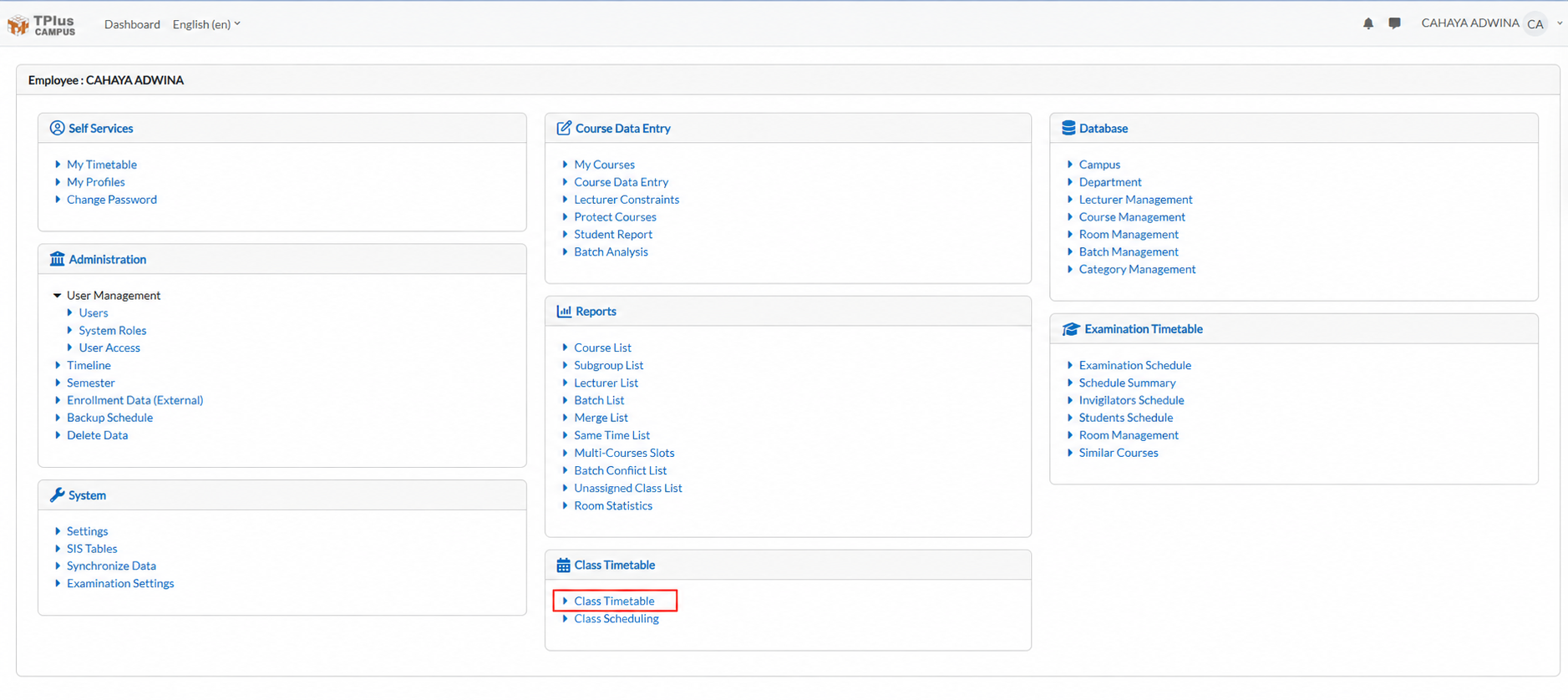Collapse the User Management tree node
This screenshot has width=1568, height=700.
tap(57, 295)
